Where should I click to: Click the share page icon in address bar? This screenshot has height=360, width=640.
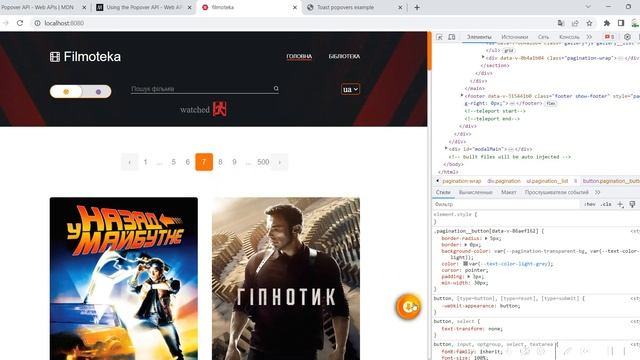(x=575, y=23)
